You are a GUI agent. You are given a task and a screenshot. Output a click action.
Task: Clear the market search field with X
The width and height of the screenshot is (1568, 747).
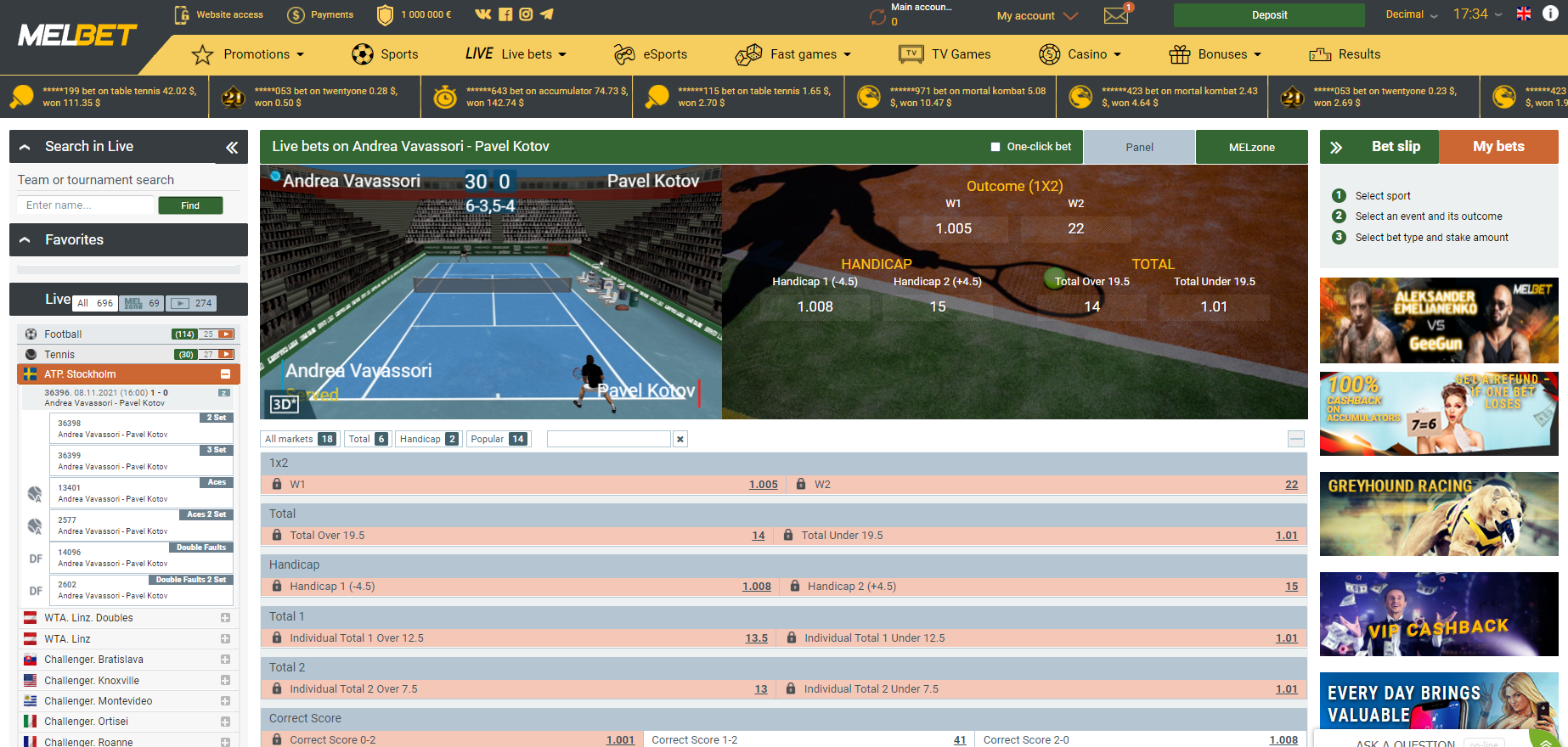coord(680,439)
